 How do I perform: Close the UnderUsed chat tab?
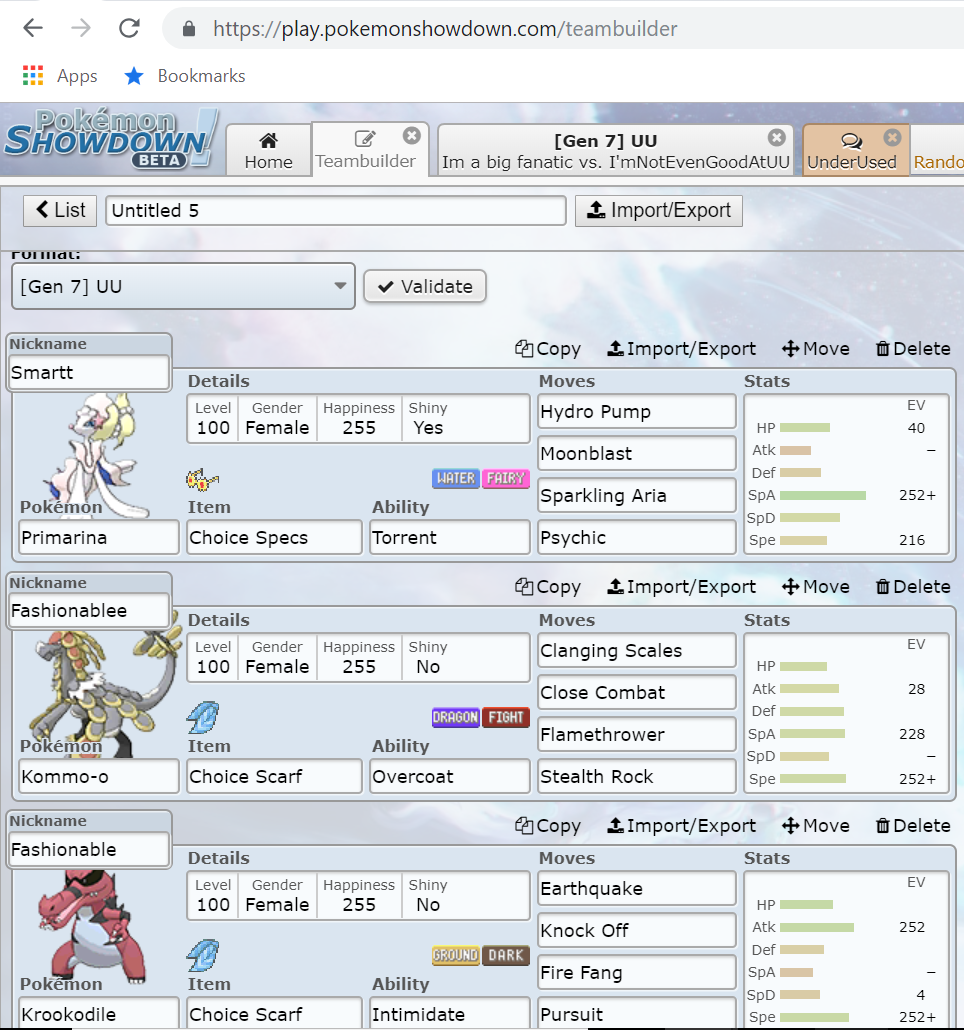[x=892, y=137]
